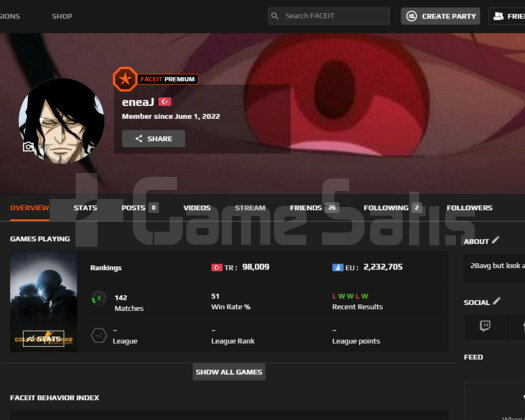Screen dimensions: 525x420
Task: Open the Create Party button
Action: click(440, 16)
